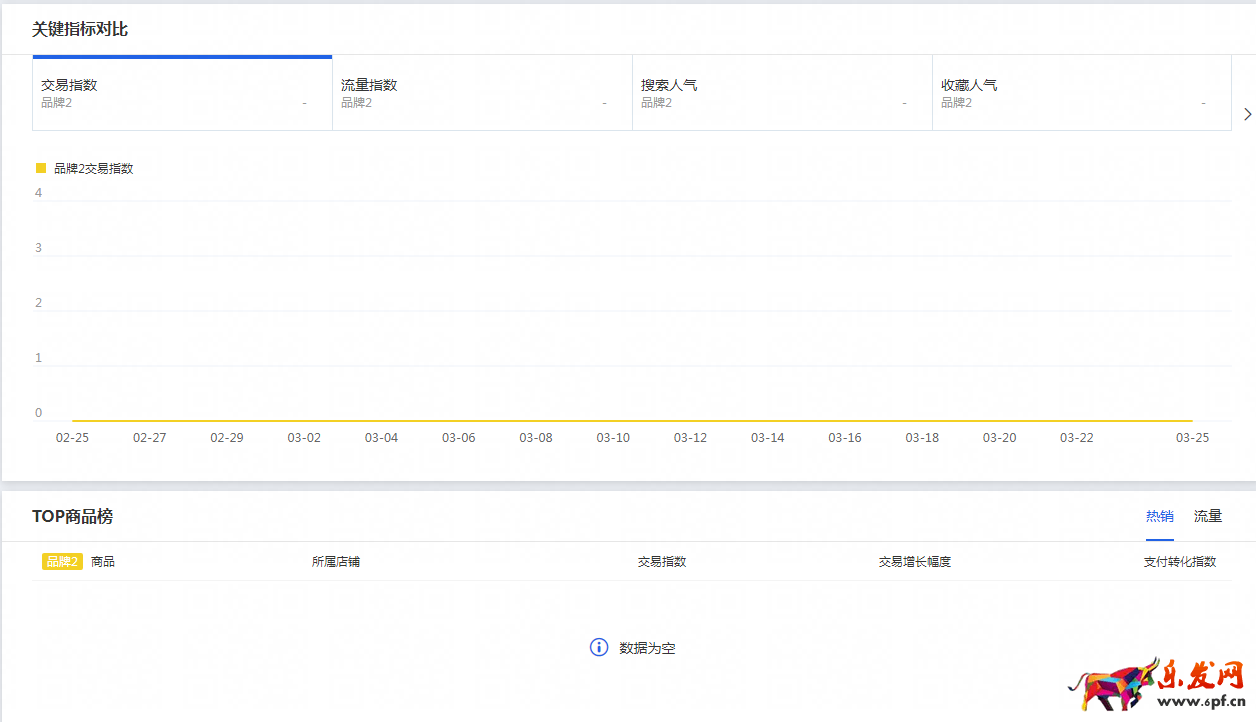The width and height of the screenshot is (1256, 722).
Task: Click the 03-10 point on the chart line
Action: pos(613,421)
